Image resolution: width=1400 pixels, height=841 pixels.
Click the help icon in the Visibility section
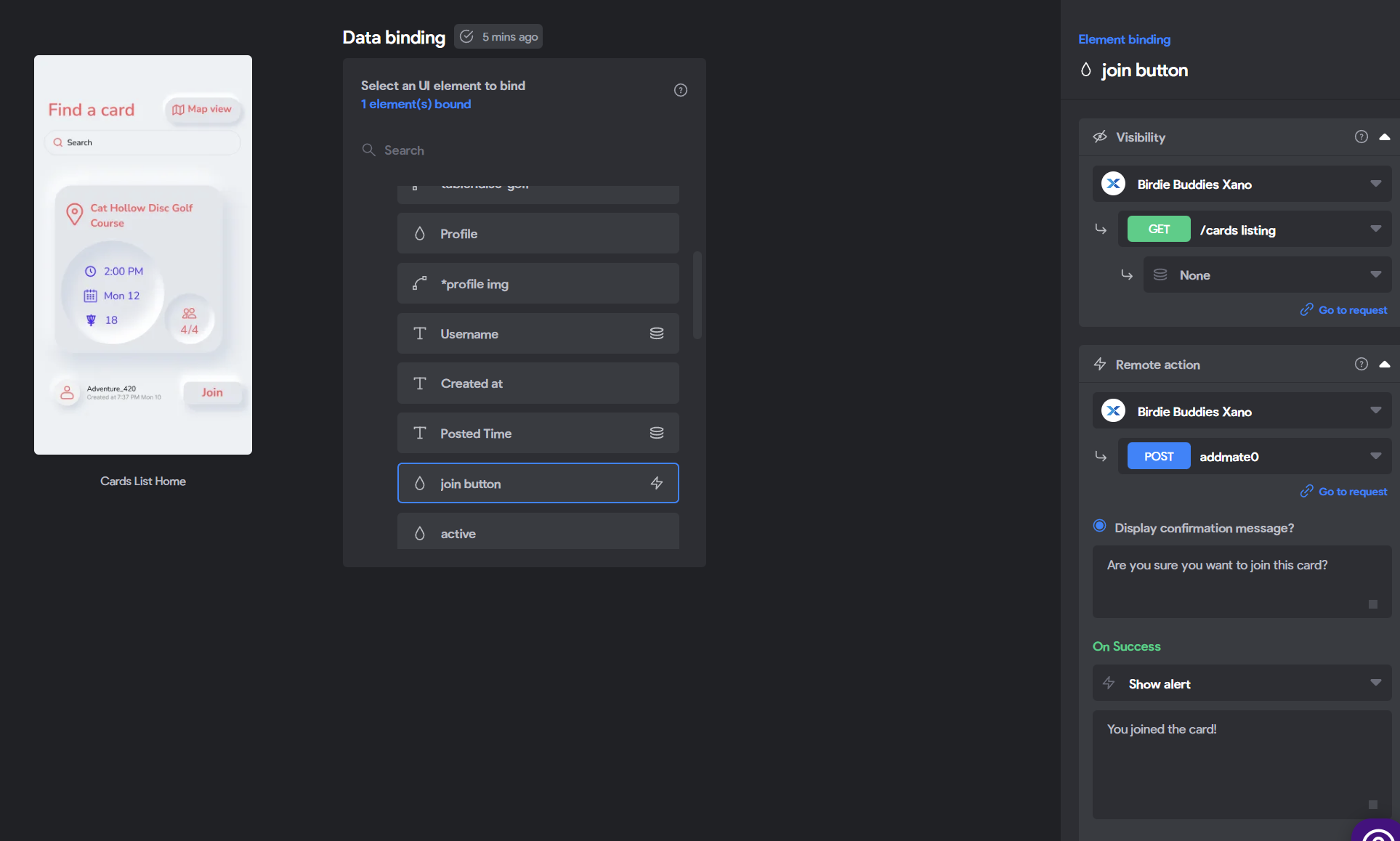tap(1361, 137)
